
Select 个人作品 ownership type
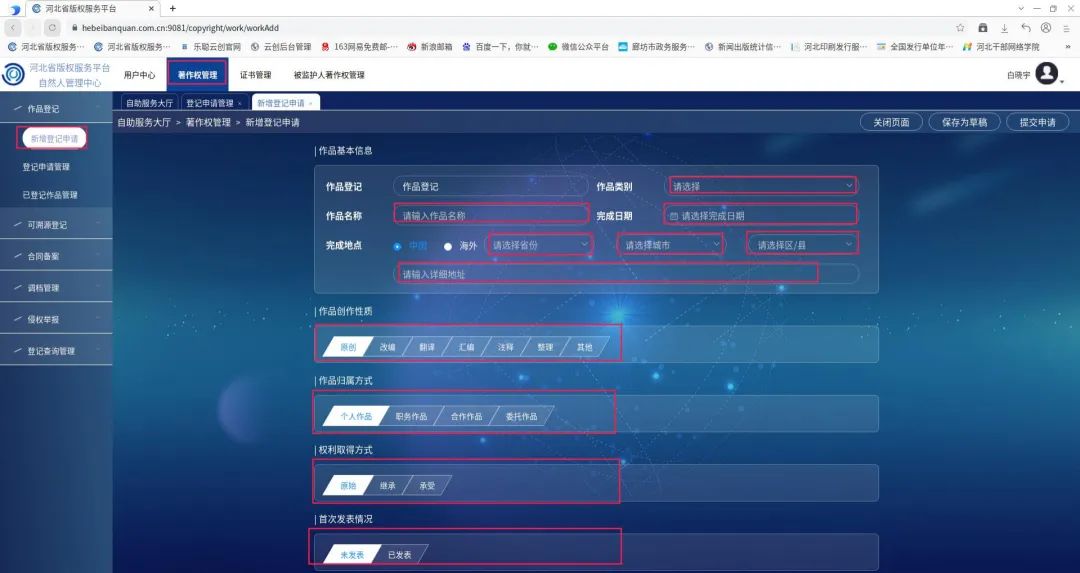[x=355, y=416]
